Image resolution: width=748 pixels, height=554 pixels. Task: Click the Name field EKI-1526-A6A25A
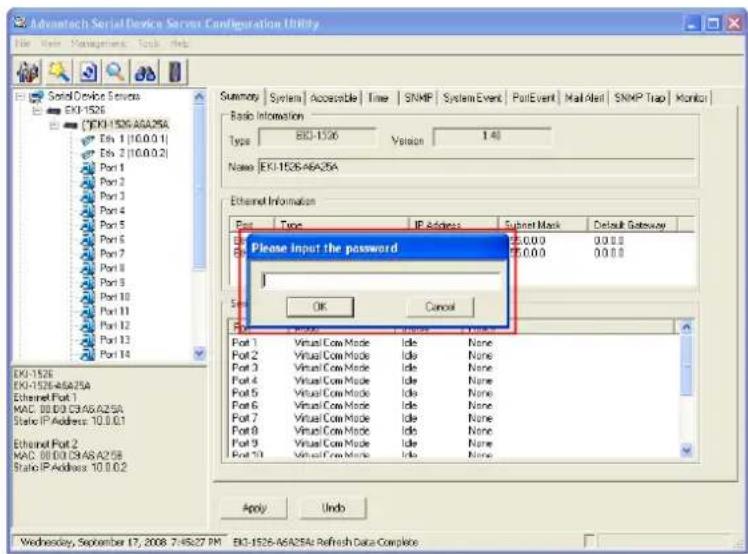click(476, 167)
